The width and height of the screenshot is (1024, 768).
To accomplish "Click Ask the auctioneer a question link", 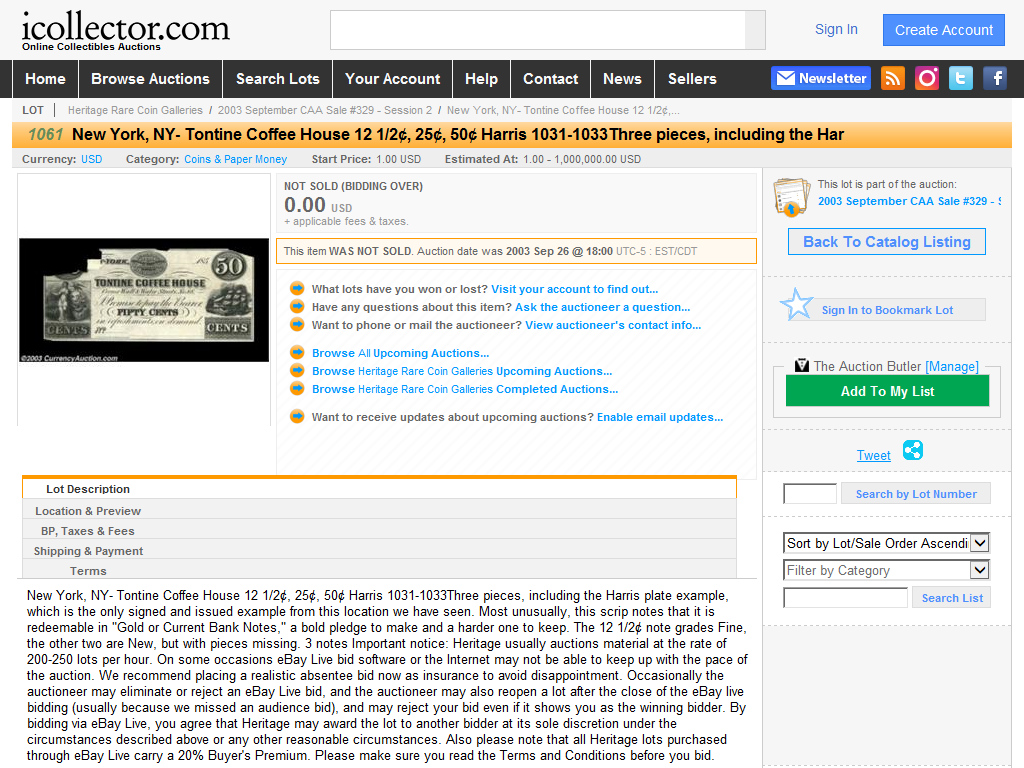I will coord(603,307).
